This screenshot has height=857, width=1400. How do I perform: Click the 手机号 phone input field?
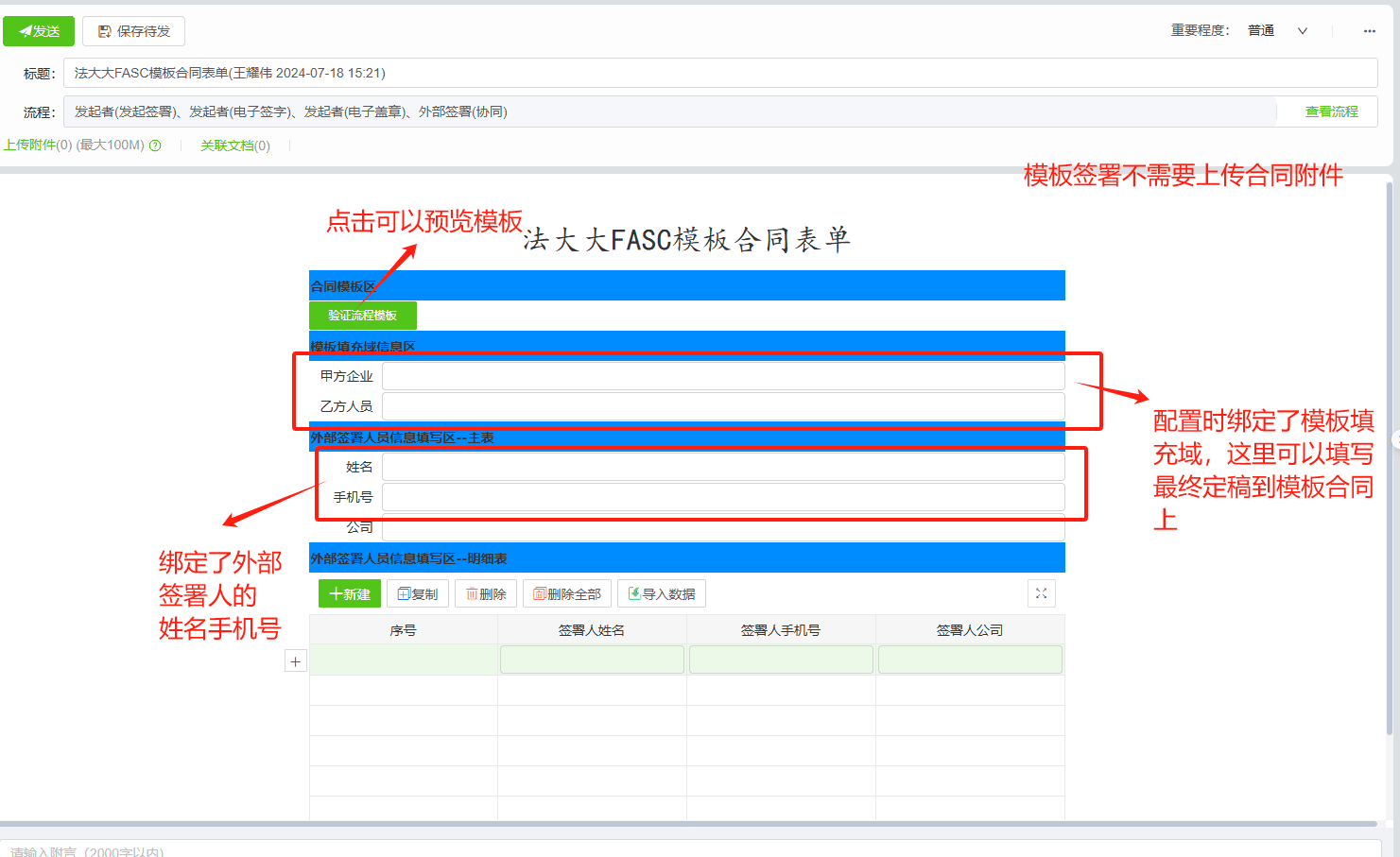(723, 497)
